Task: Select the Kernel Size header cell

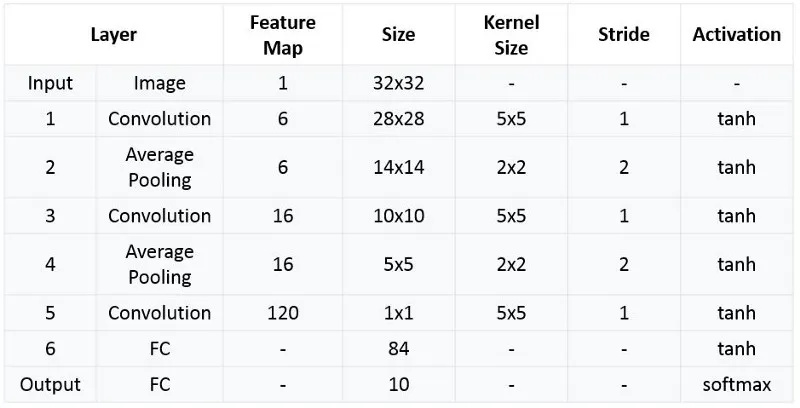Action: point(511,35)
